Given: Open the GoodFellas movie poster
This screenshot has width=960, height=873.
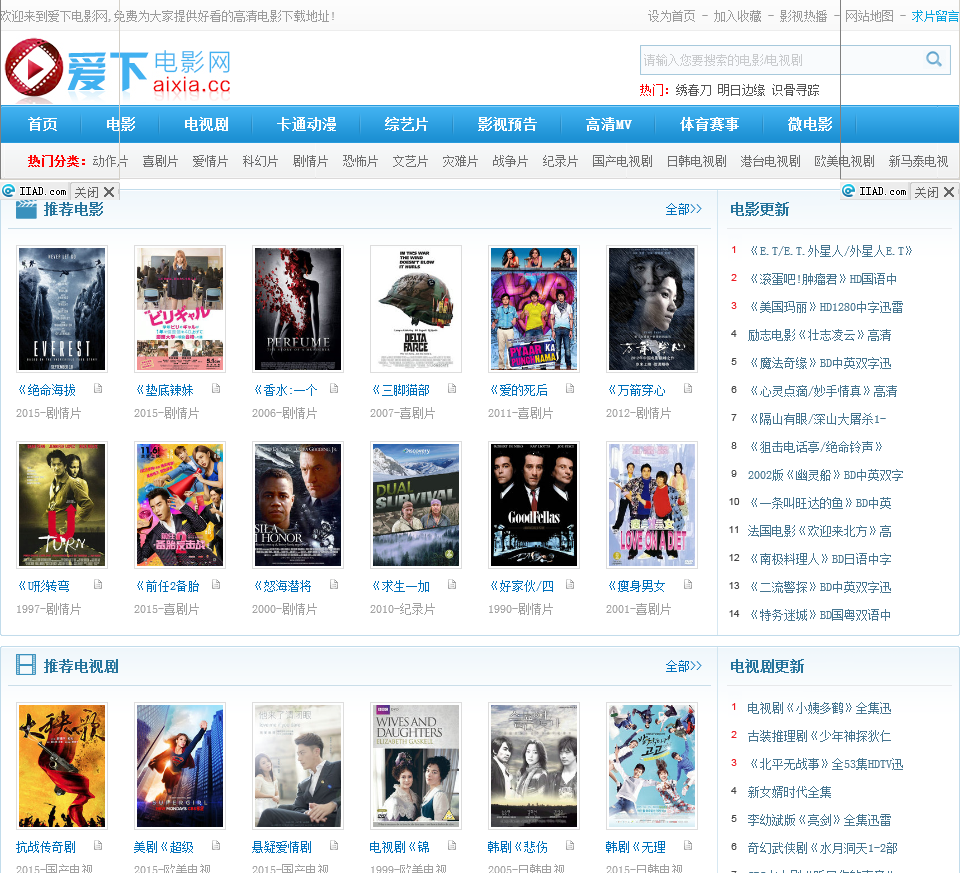Looking at the screenshot, I should point(534,504).
